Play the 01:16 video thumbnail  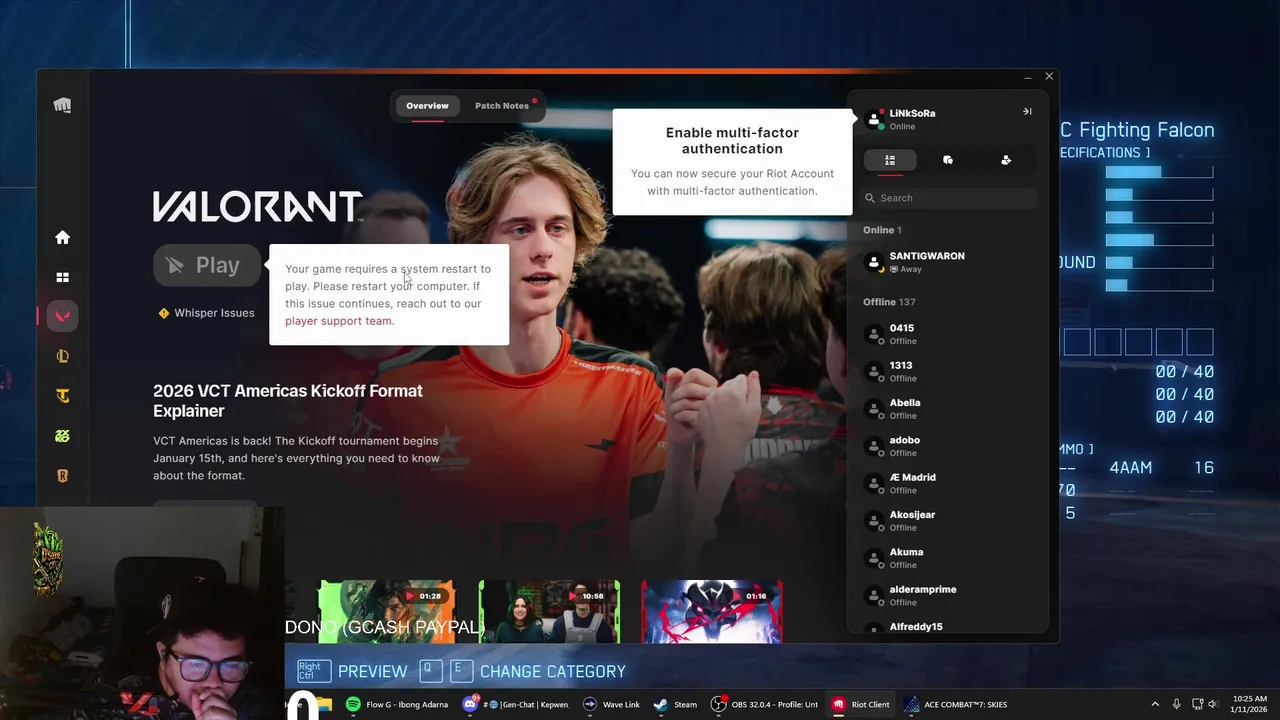tap(712, 611)
